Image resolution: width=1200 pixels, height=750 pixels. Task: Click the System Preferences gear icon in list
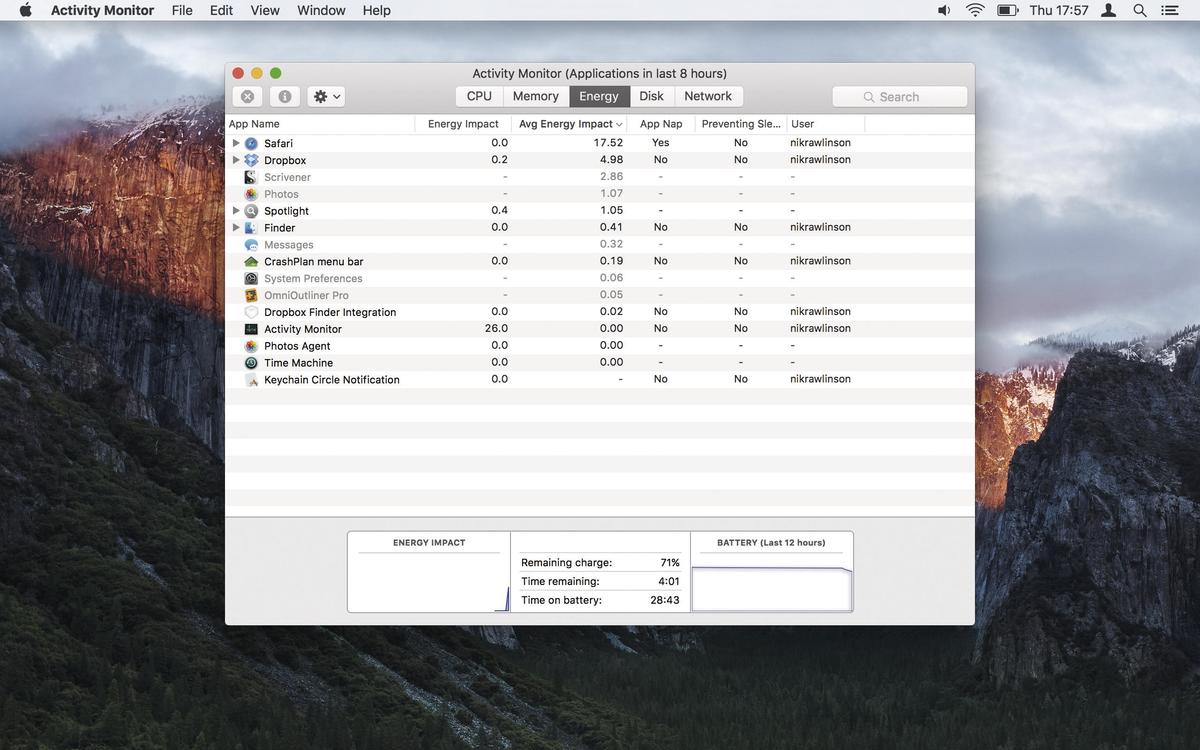click(251, 279)
